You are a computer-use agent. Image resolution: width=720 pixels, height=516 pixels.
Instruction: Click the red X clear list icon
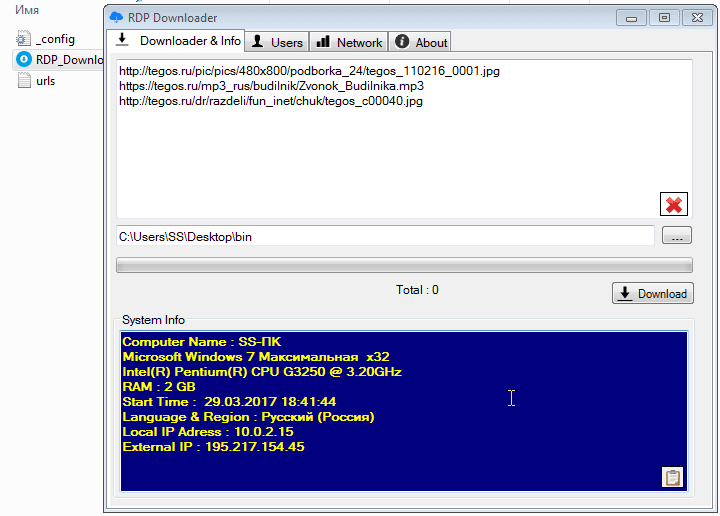coord(674,204)
